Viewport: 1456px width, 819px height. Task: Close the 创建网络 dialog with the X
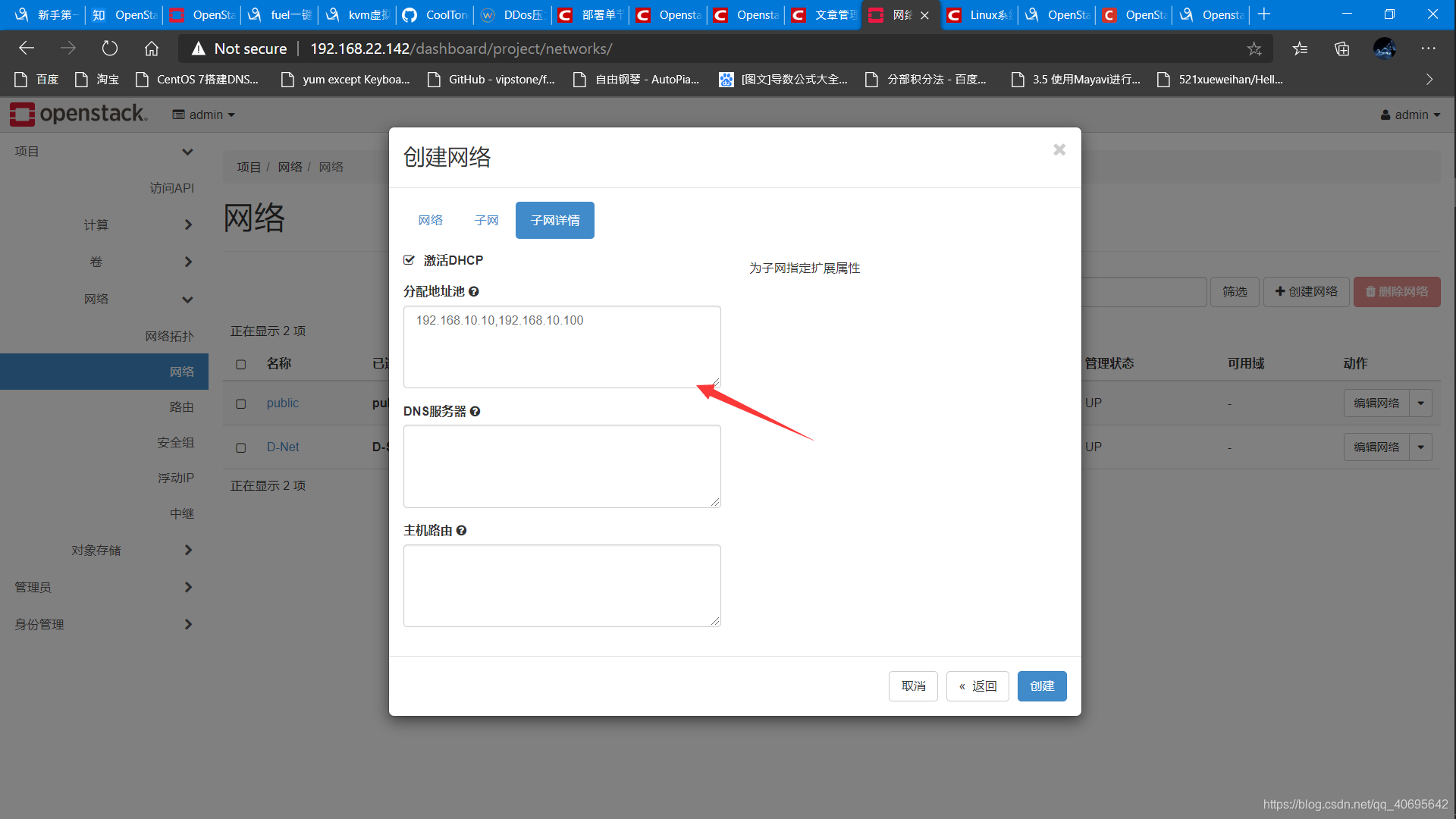click(x=1059, y=149)
